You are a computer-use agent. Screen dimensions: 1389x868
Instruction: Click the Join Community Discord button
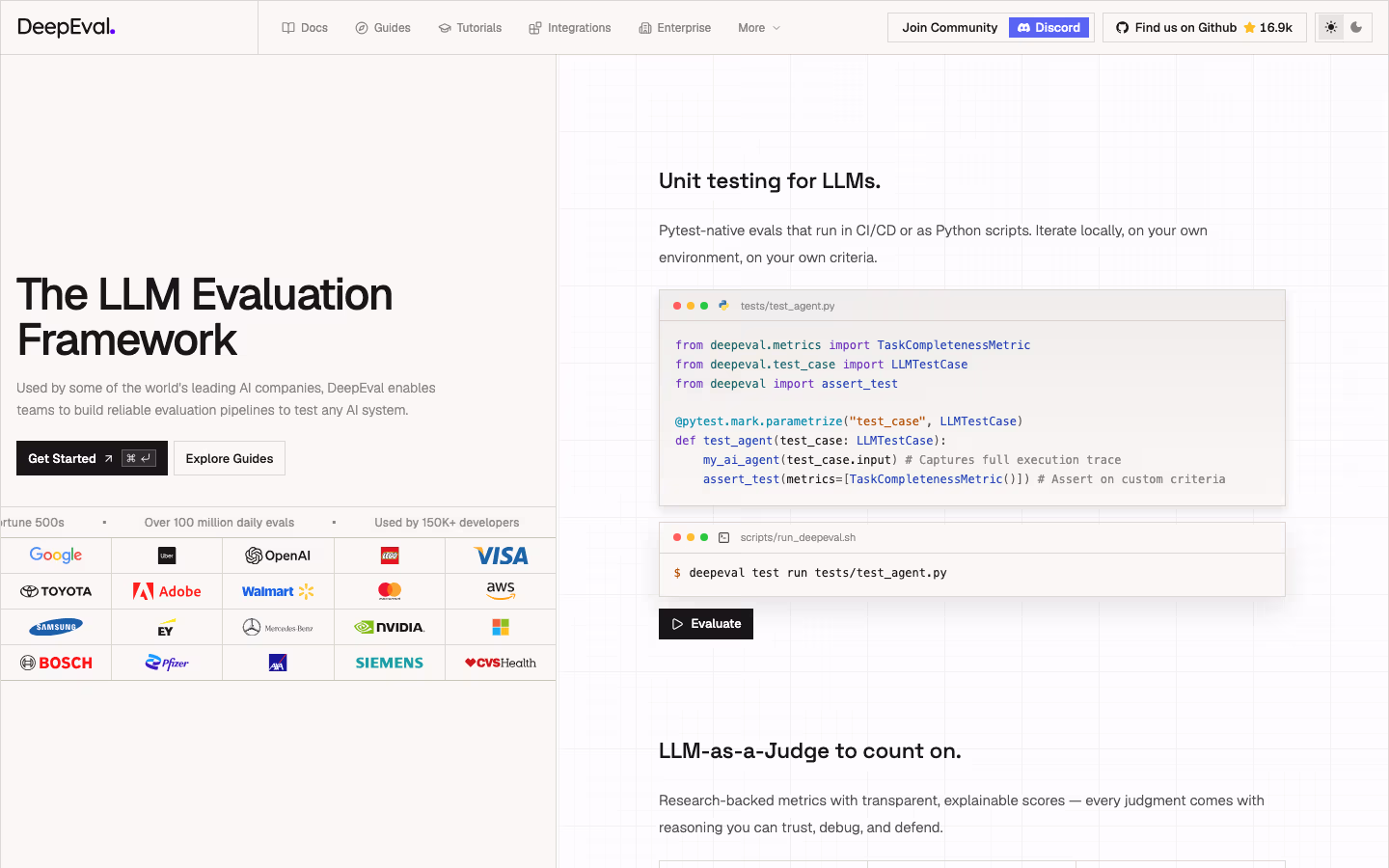pos(991,27)
